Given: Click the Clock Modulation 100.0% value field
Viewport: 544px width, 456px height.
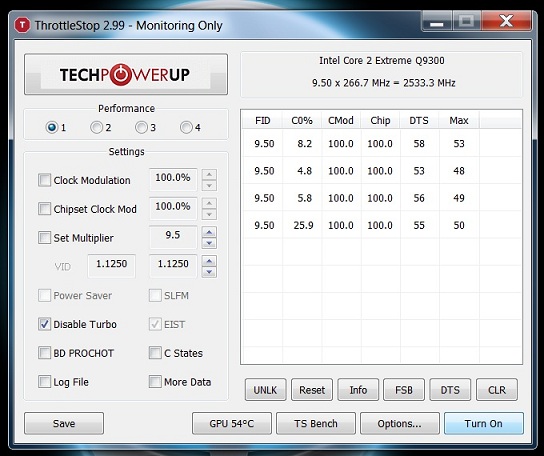Looking at the screenshot, I should tap(173, 179).
